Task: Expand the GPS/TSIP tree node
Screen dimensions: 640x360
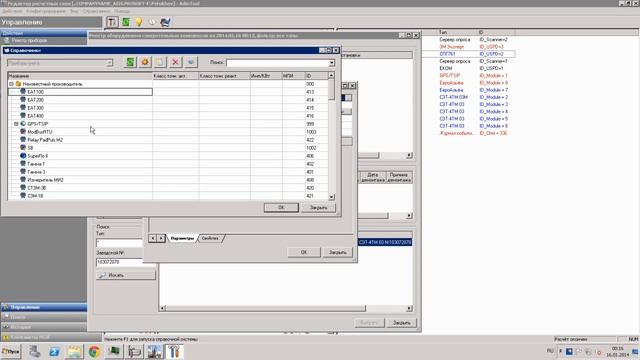Action: (x=16, y=124)
